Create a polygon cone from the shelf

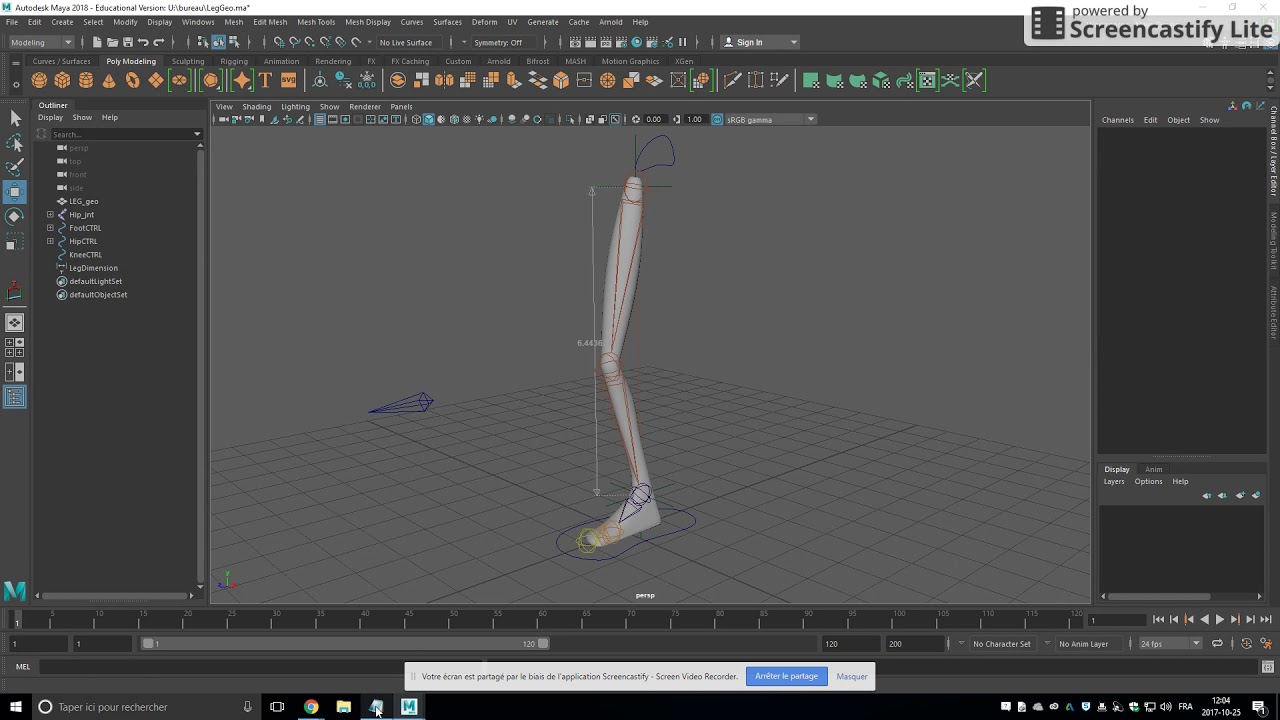click(x=109, y=80)
